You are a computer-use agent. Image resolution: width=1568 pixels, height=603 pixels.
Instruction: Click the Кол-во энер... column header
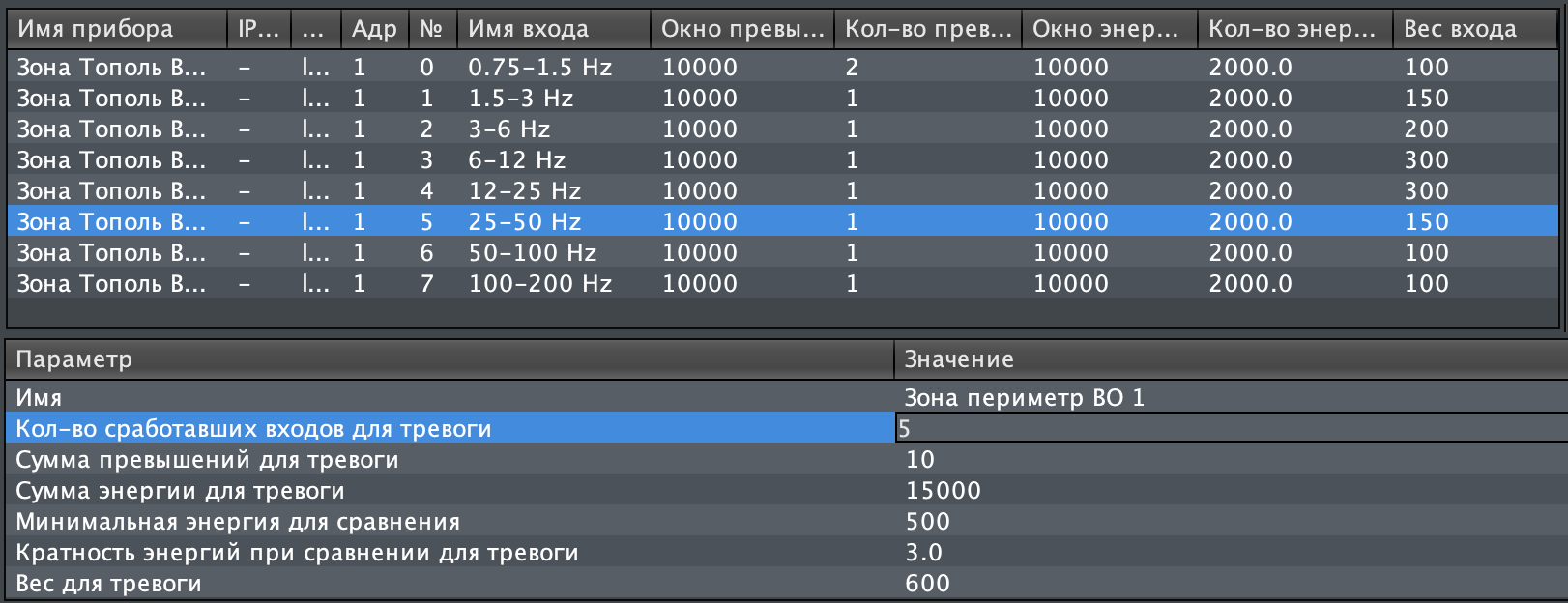(1292, 29)
